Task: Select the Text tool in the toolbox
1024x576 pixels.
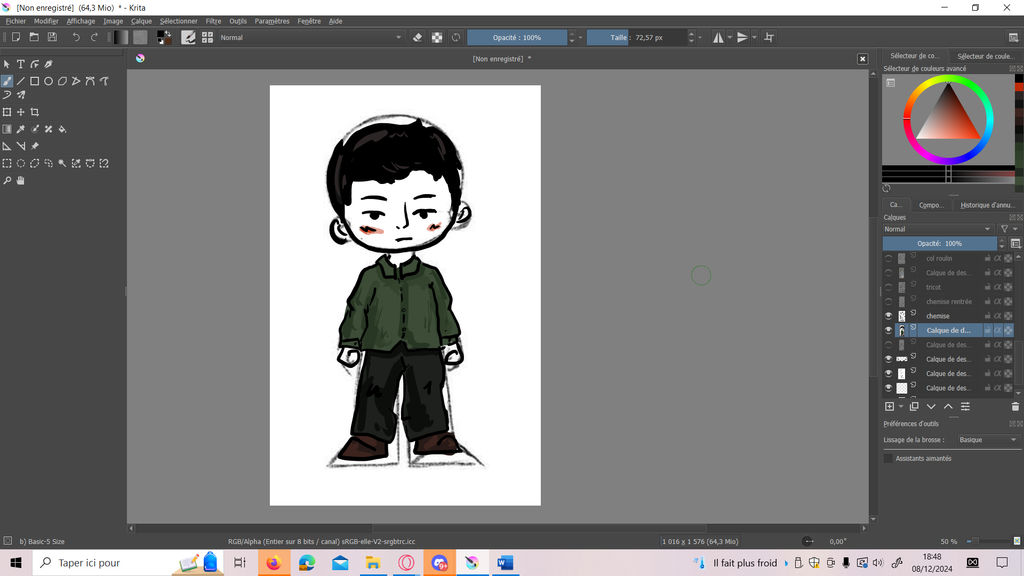Action: [x=20, y=64]
